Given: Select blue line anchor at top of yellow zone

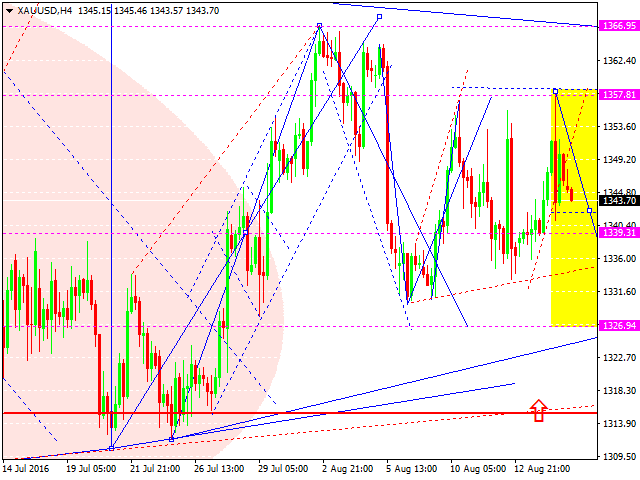Looking at the screenshot, I should tap(555, 91).
